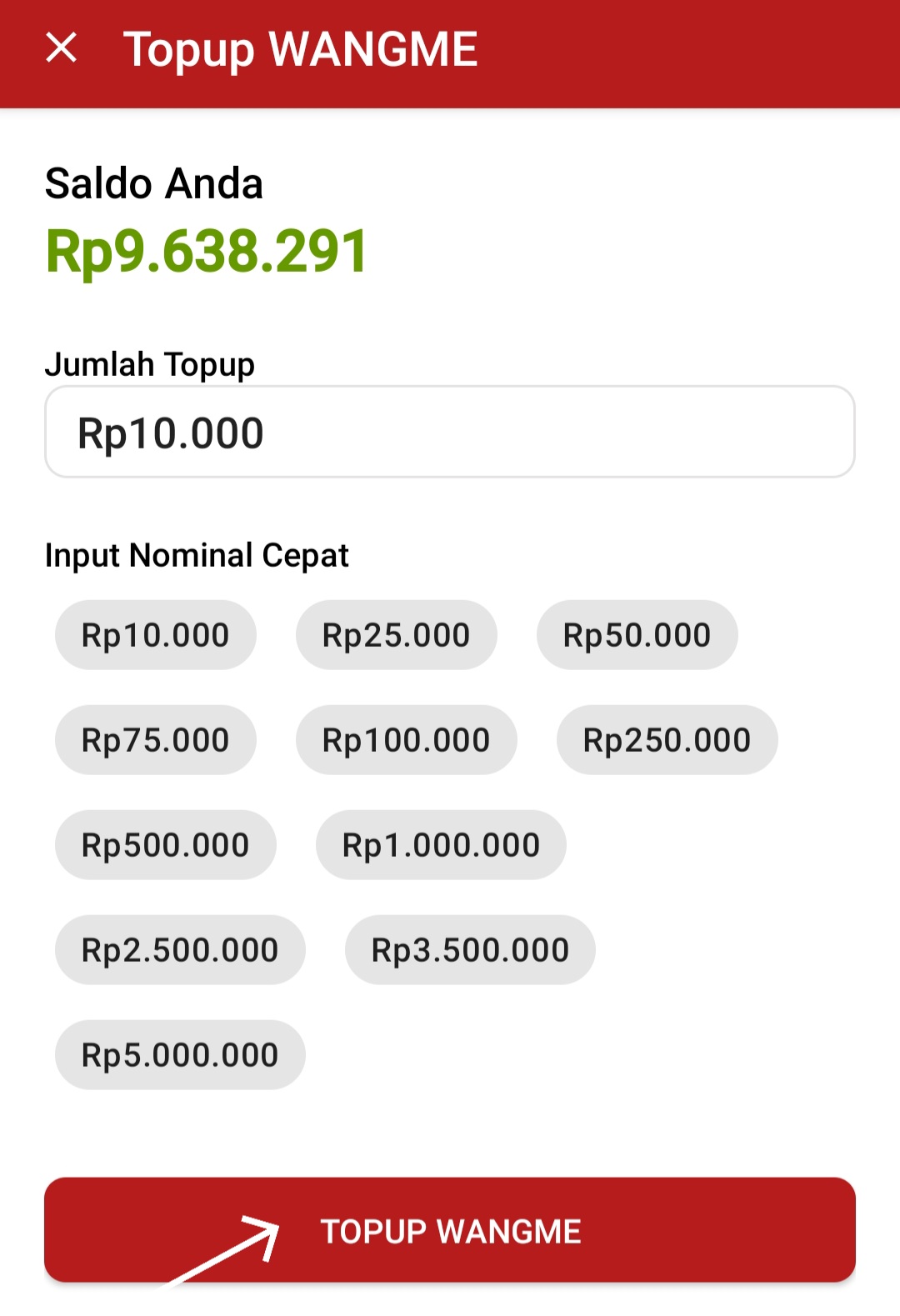Tap the Rp100.000 nominal chip
The width and height of the screenshot is (900, 1316).
pyautogui.click(x=407, y=740)
